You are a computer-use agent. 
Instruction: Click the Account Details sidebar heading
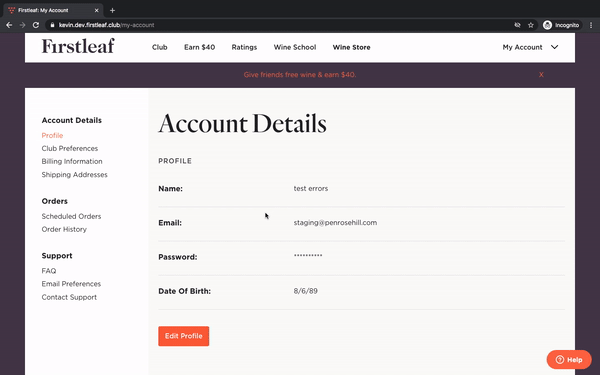click(x=72, y=121)
